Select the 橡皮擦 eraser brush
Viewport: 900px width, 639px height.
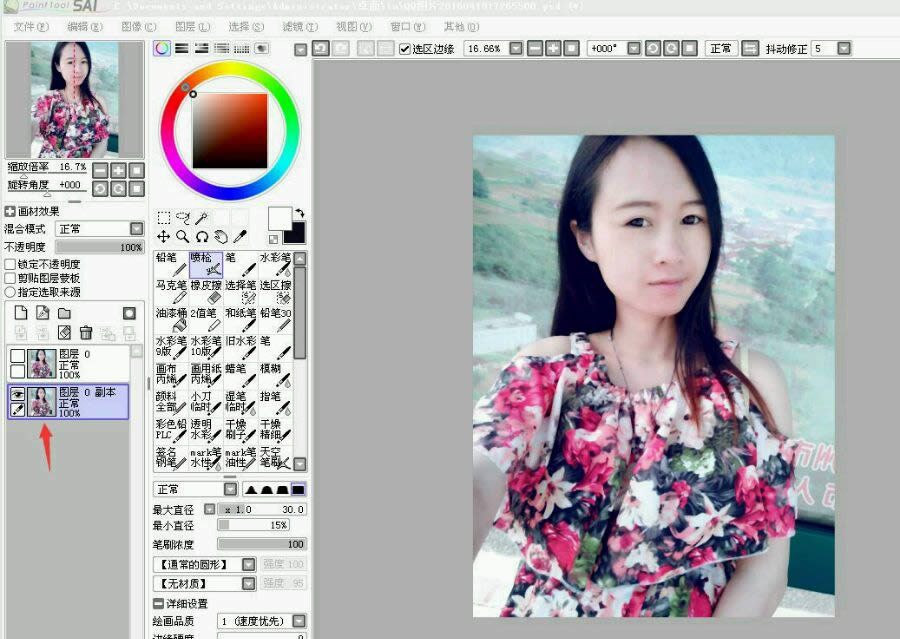pos(205,291)
